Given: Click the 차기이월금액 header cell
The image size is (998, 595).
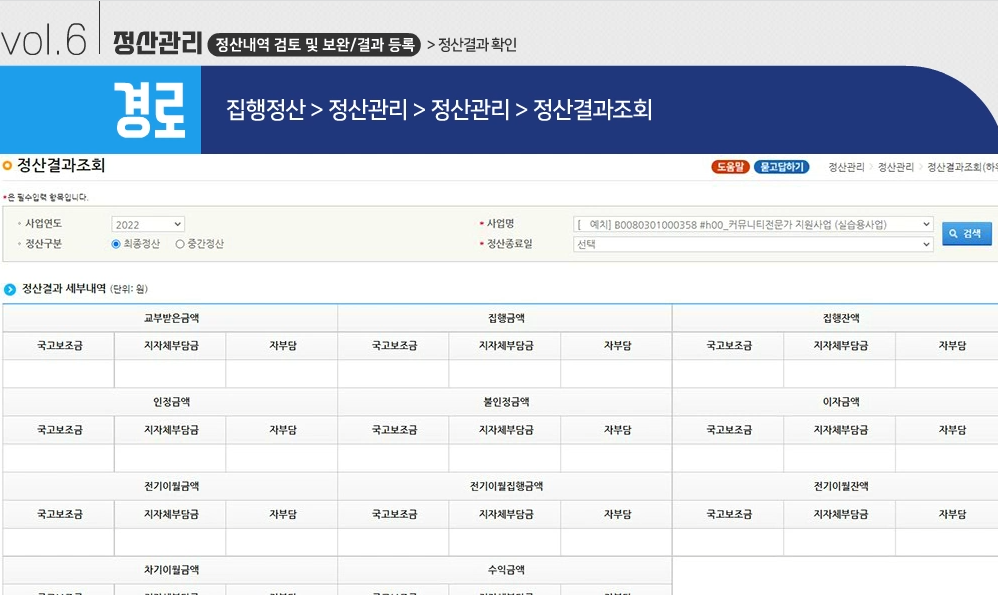Looking at the screenshot, I should pos(171,570).
